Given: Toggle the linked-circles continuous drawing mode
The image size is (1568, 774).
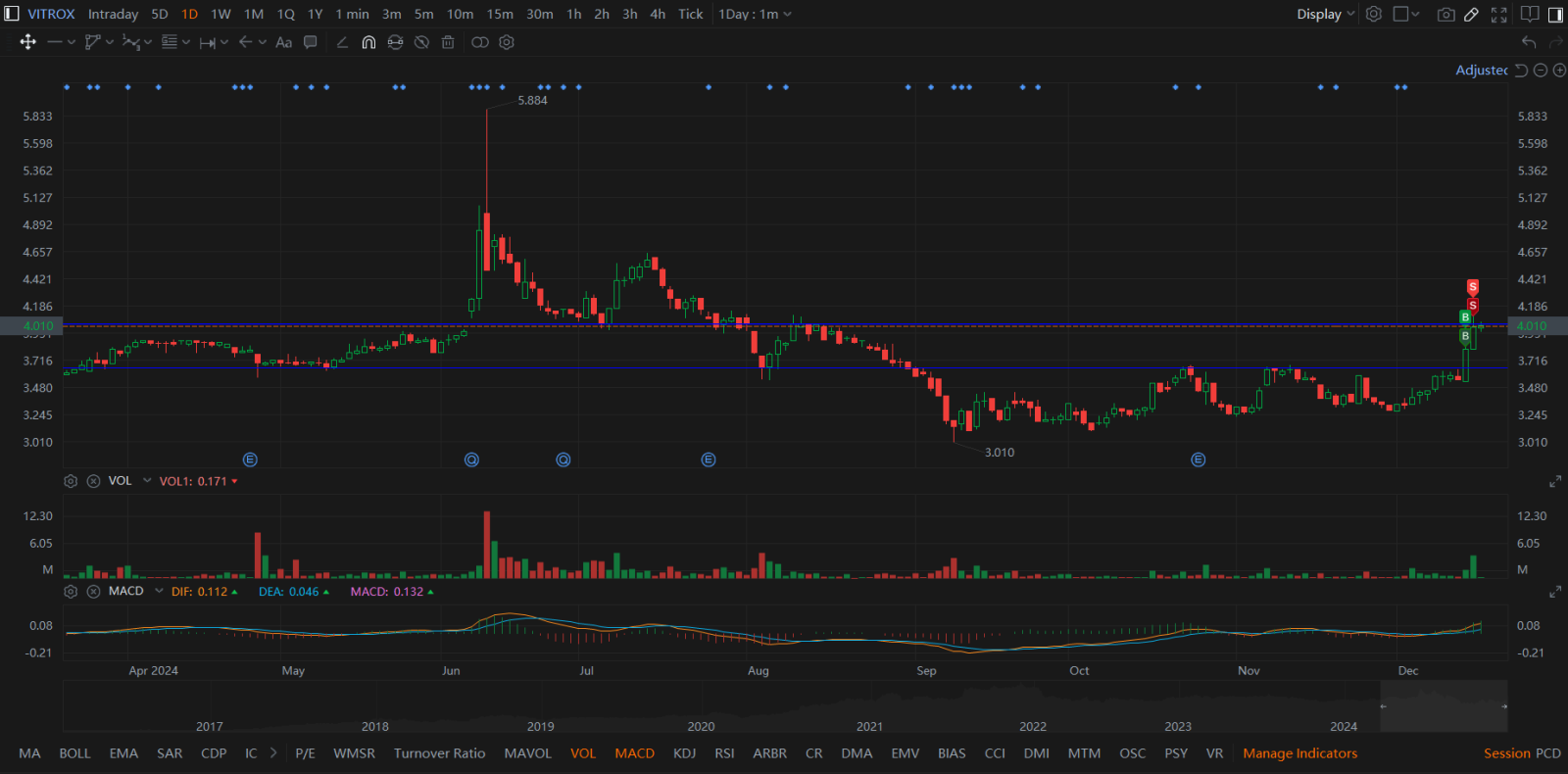Looking at the screenshot, I should [x=480, y=42].
